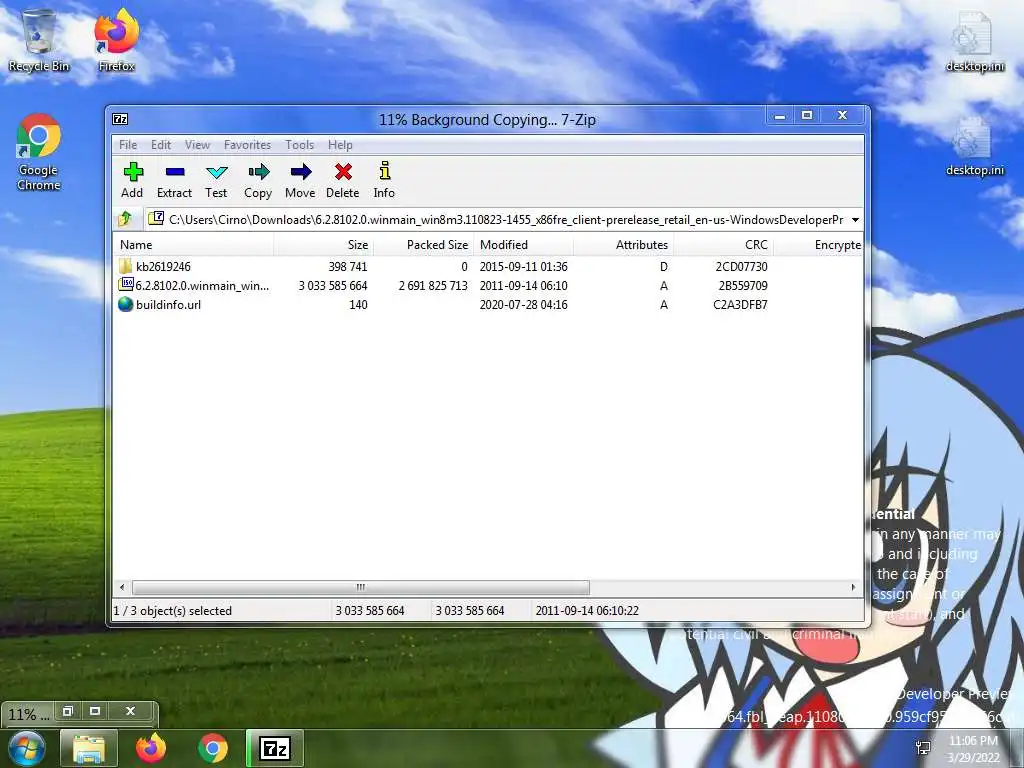
Task: Click status bar '1 / 3 object(s) selected'
Action: (172, 611)
